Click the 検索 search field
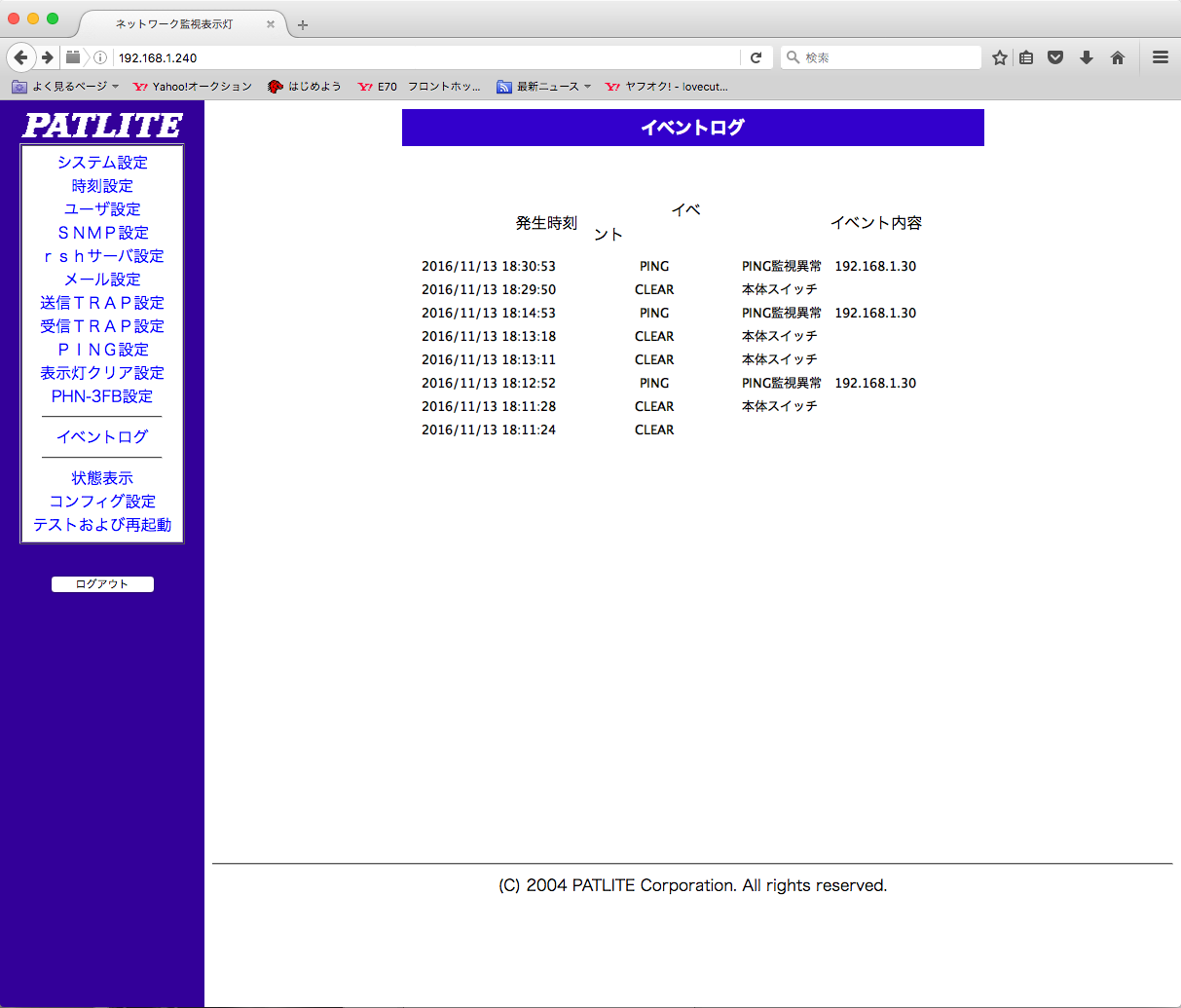The width and height of the screenshot is (1181, 1008). (881, 57)
